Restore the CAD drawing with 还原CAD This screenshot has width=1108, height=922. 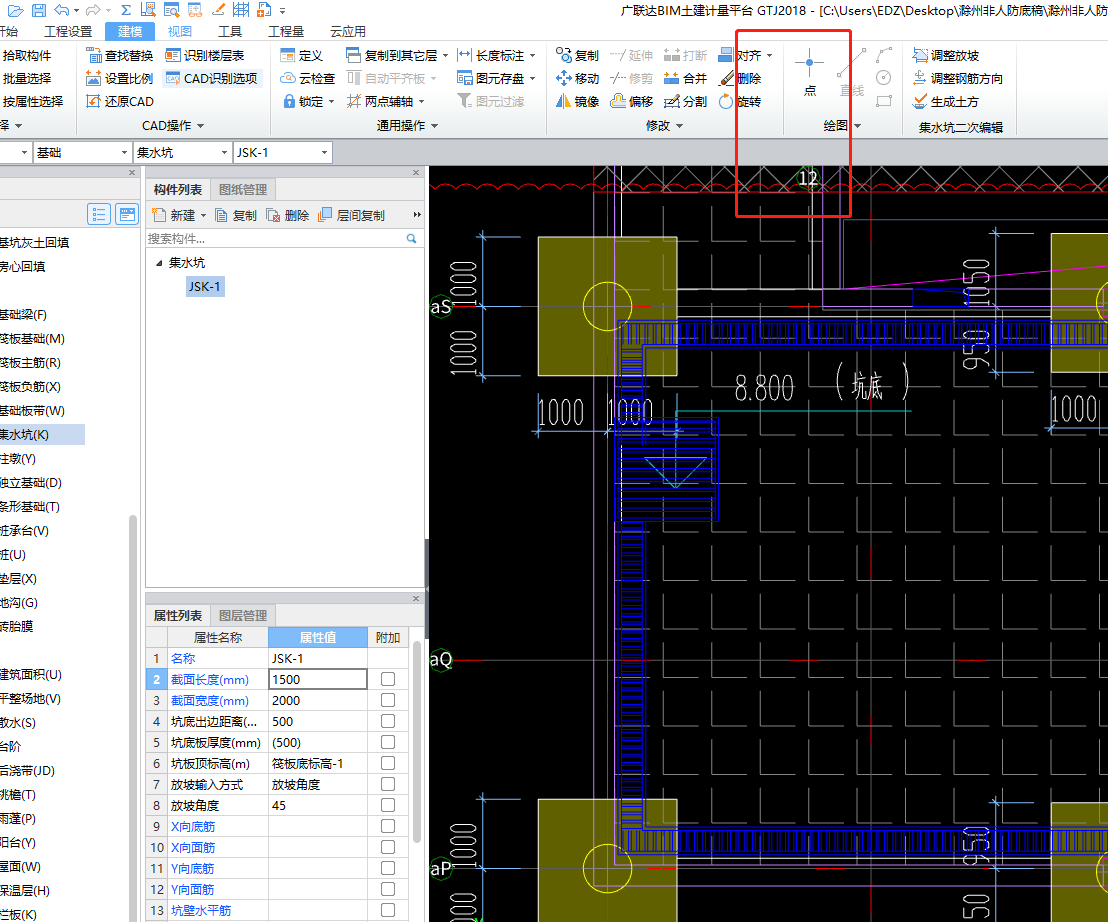[x=119, y=101]
